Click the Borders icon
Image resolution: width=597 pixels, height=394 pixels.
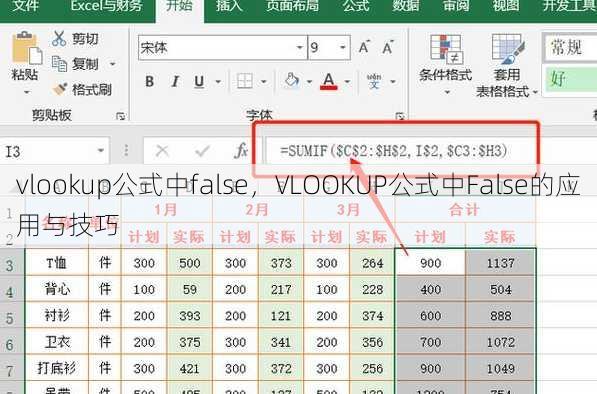(244, 81)
